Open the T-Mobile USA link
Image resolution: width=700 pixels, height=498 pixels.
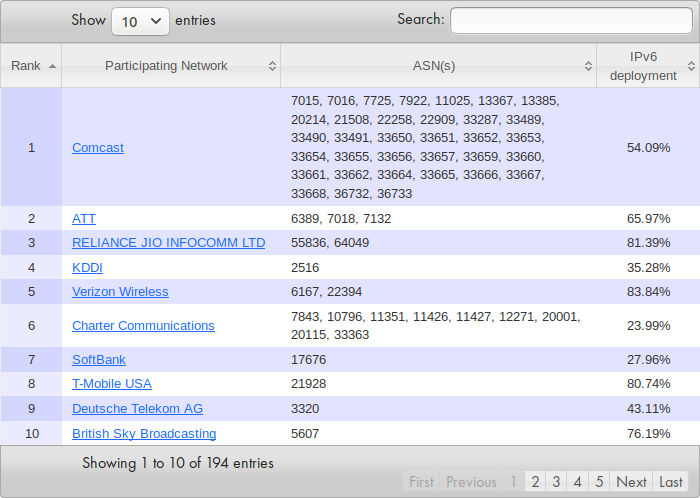[112, 384]
